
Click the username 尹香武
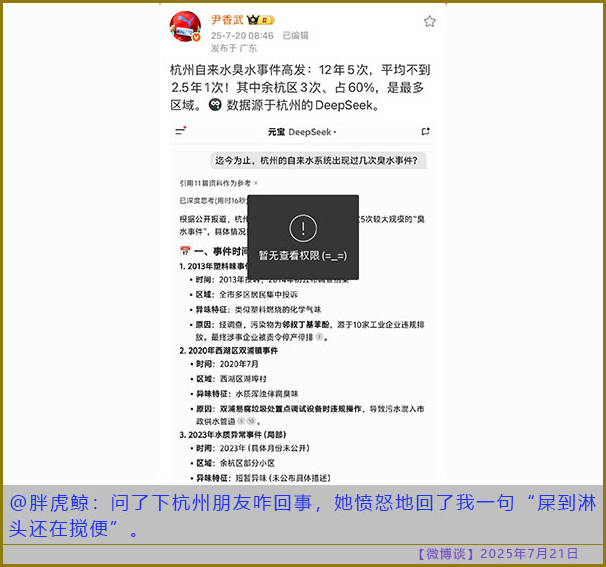click(x=226, y=20)
